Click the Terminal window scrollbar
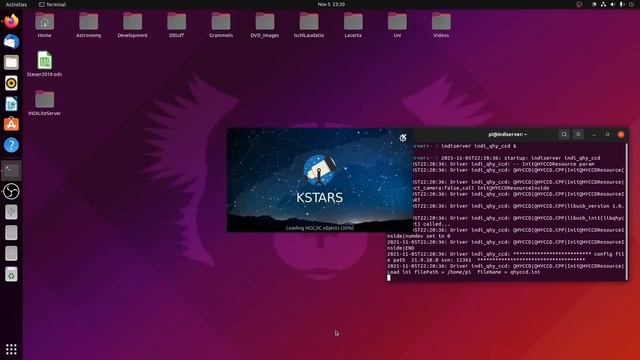Image resolution: width=640 pixels, height=360 pixels. (627, 211)
